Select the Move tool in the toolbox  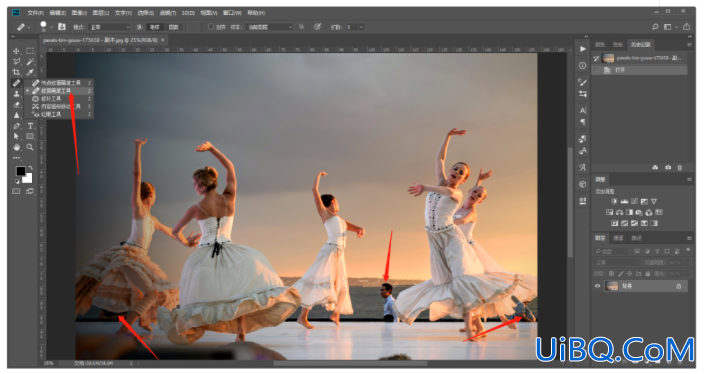(17, 51)
